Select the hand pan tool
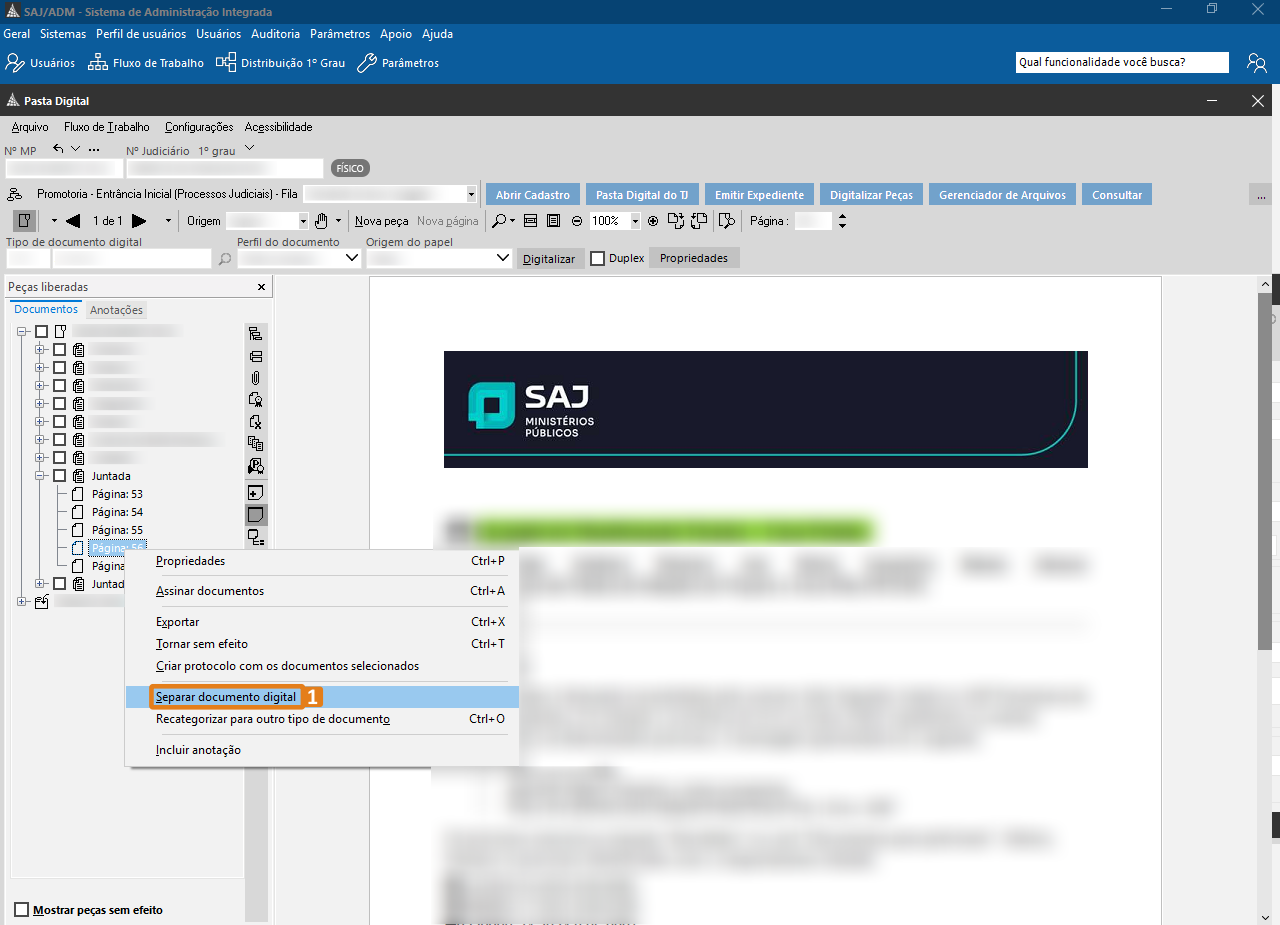 click(321, 221)
